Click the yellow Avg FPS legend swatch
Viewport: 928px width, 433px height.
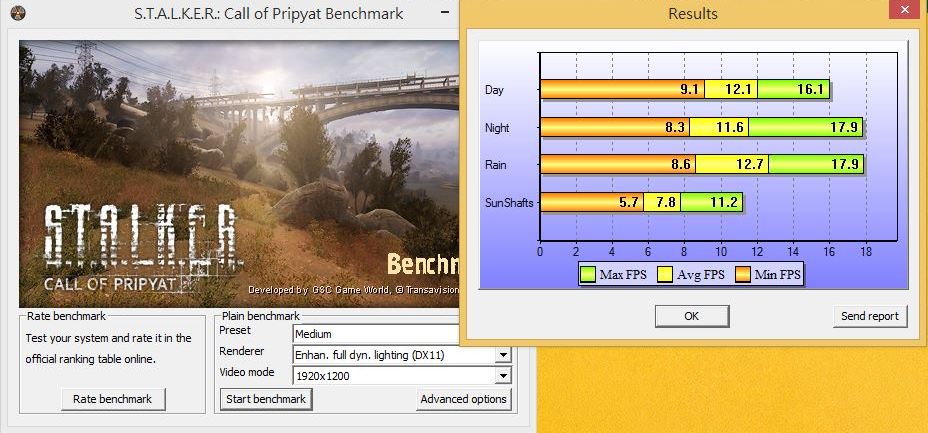tap(665, 274)
